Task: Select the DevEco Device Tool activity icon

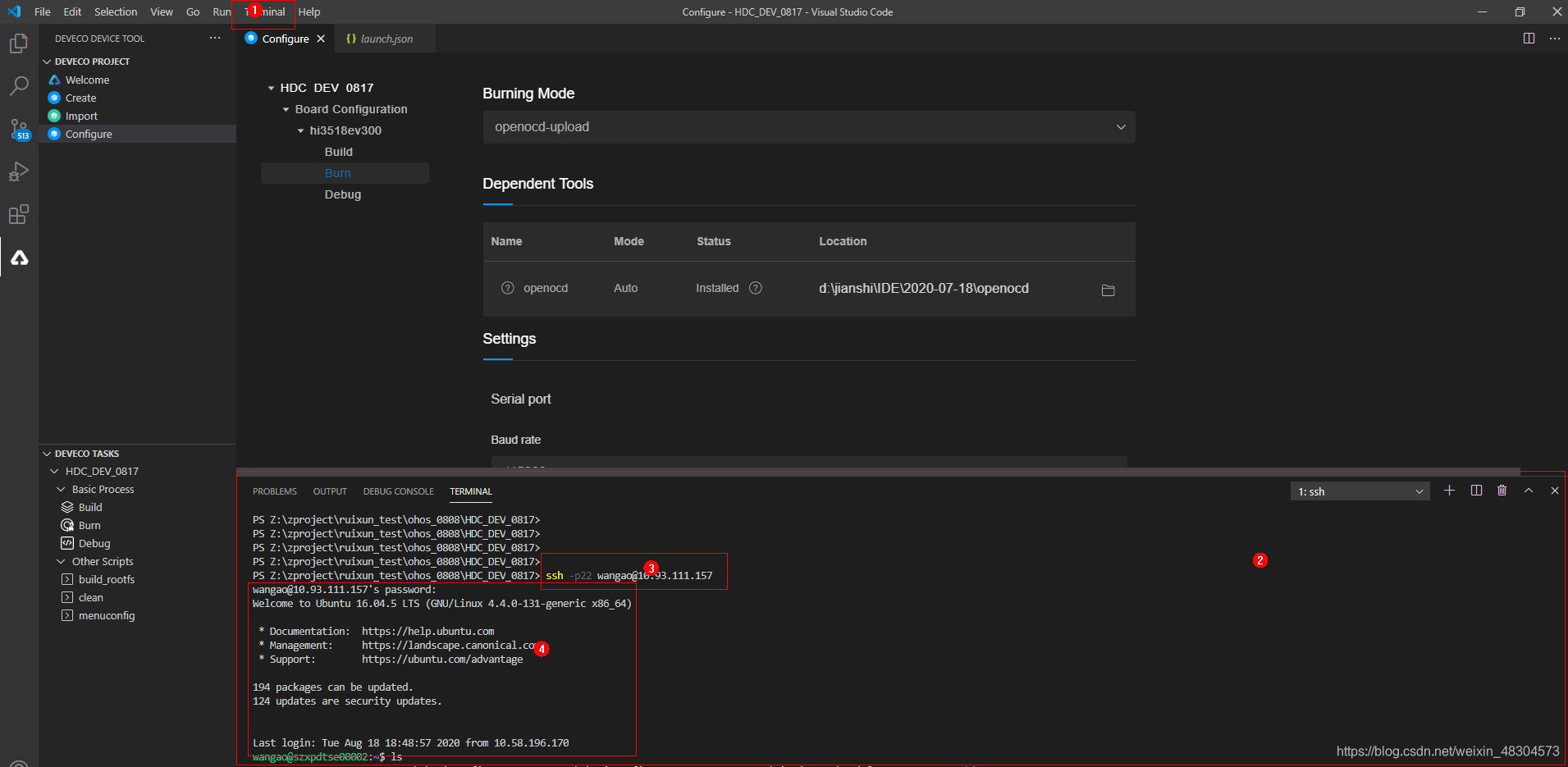Action: [20, 258]
